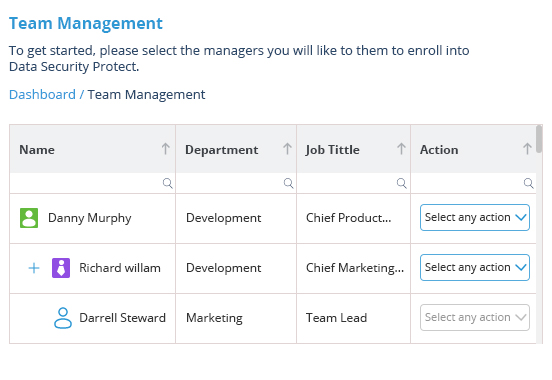Focus the Job Tittle filter input field
Image resolution: width=552 pixels, height=380 pixels.
pos(353,183)
